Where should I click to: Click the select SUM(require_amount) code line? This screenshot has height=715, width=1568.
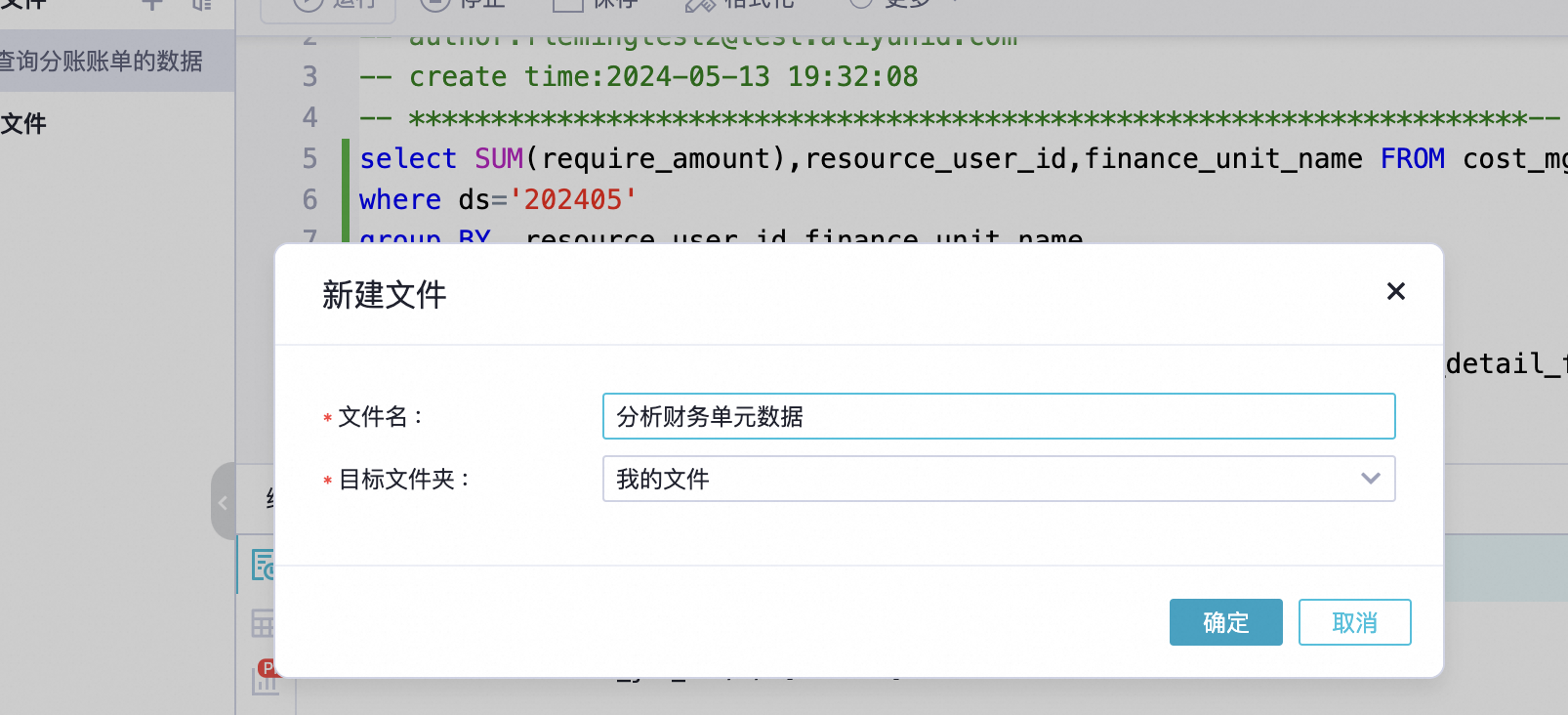click(x=962, y=158)
